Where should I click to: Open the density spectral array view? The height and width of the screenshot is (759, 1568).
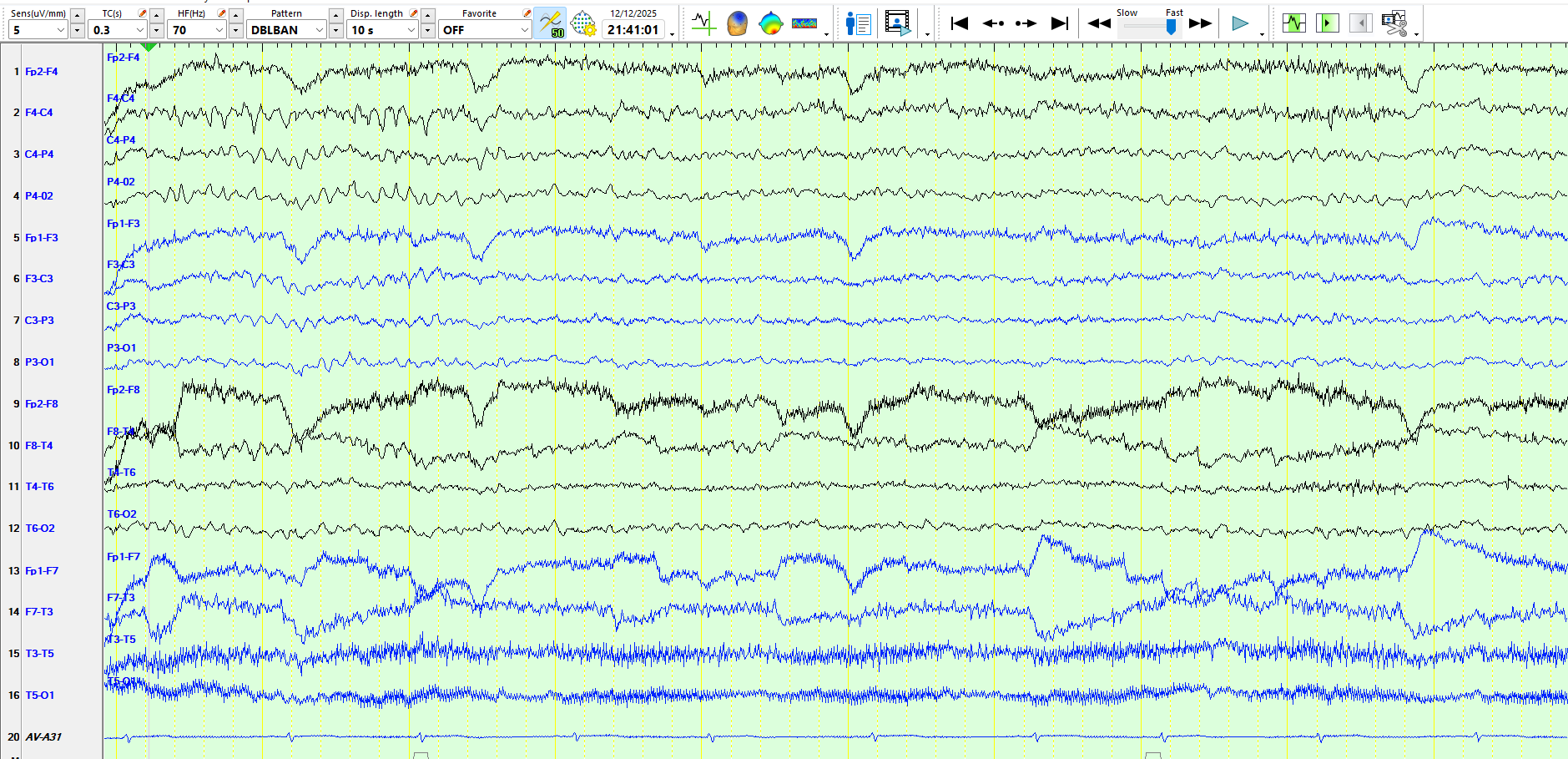(804, 23)
